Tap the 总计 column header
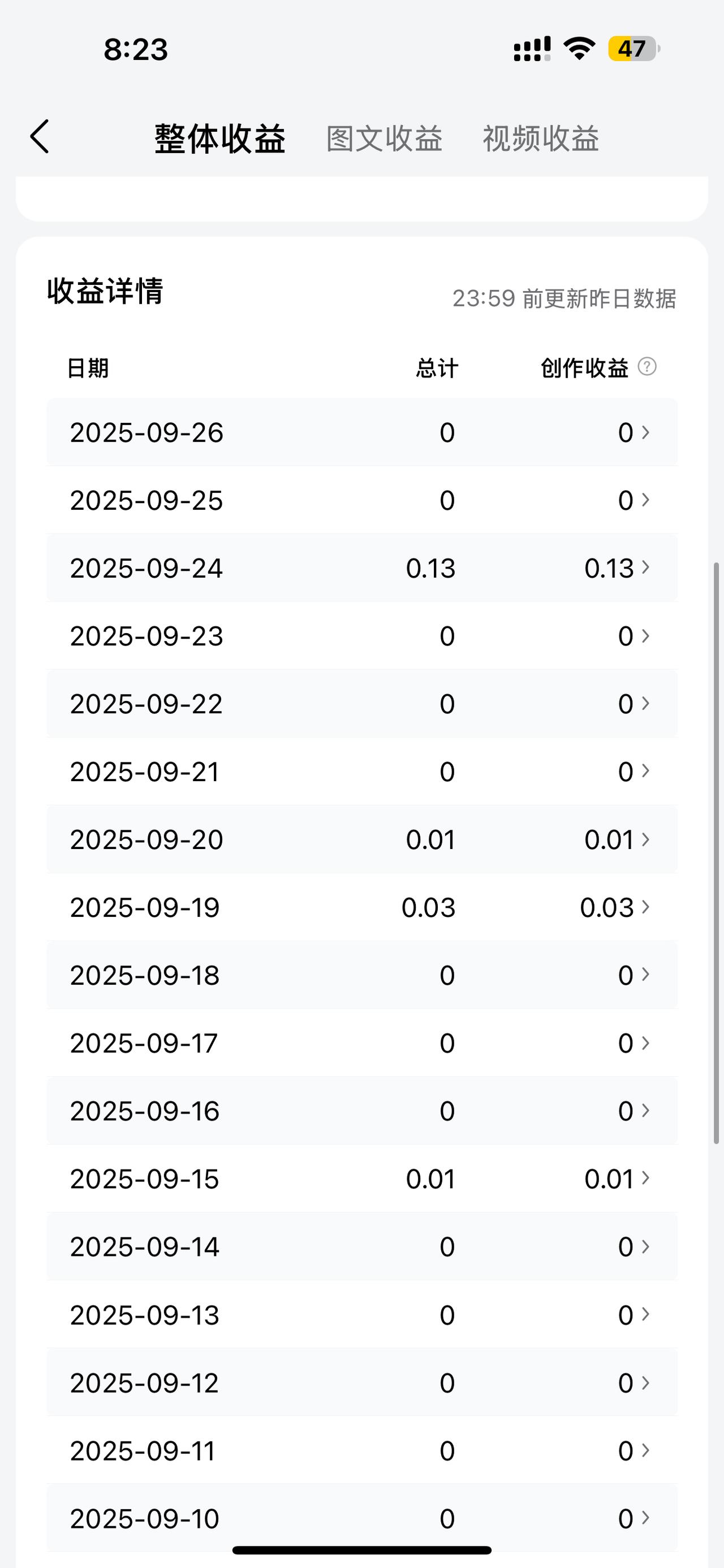The image size is (724, 1568). point(437,369)
